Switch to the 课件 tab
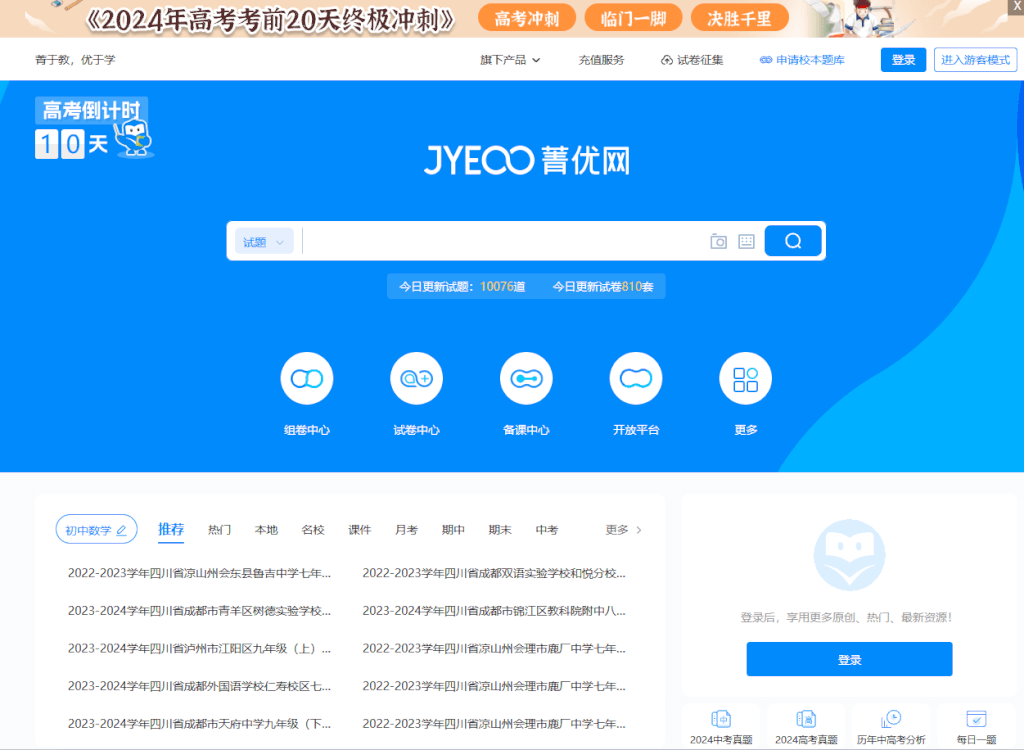The width and height of the screenshot is (1024, 750). (360, 530)
